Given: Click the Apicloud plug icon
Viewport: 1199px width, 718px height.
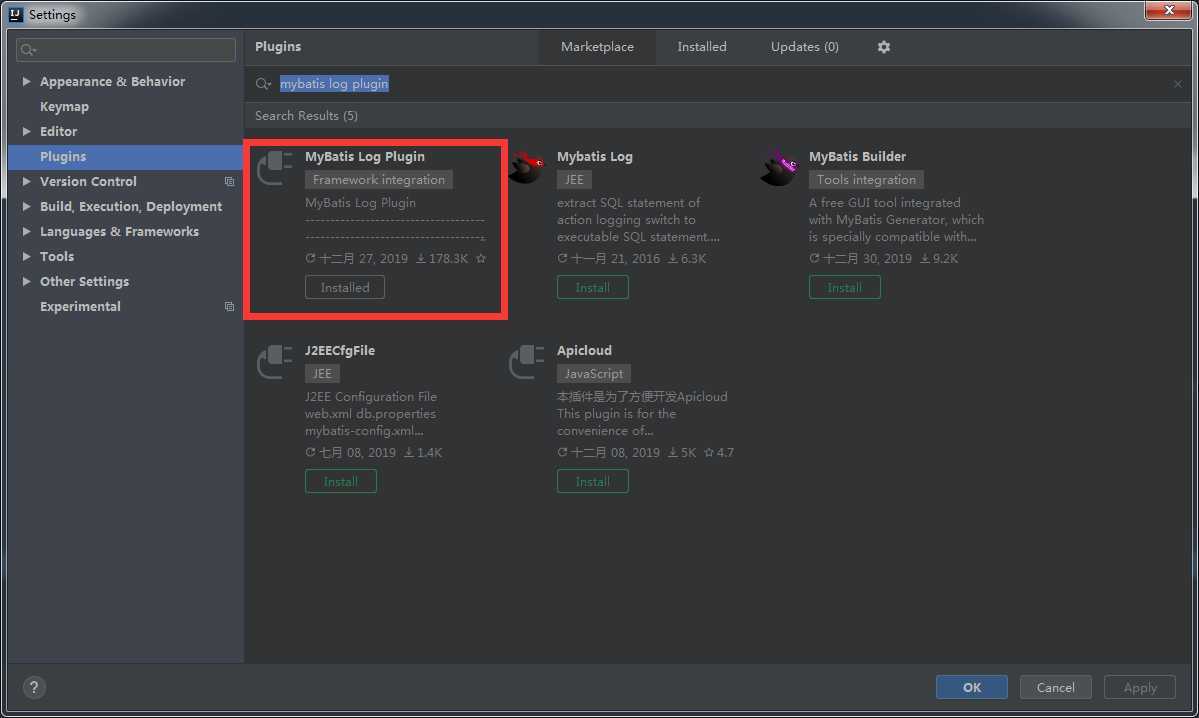Looking at the screenshot, I should [526, 362].
